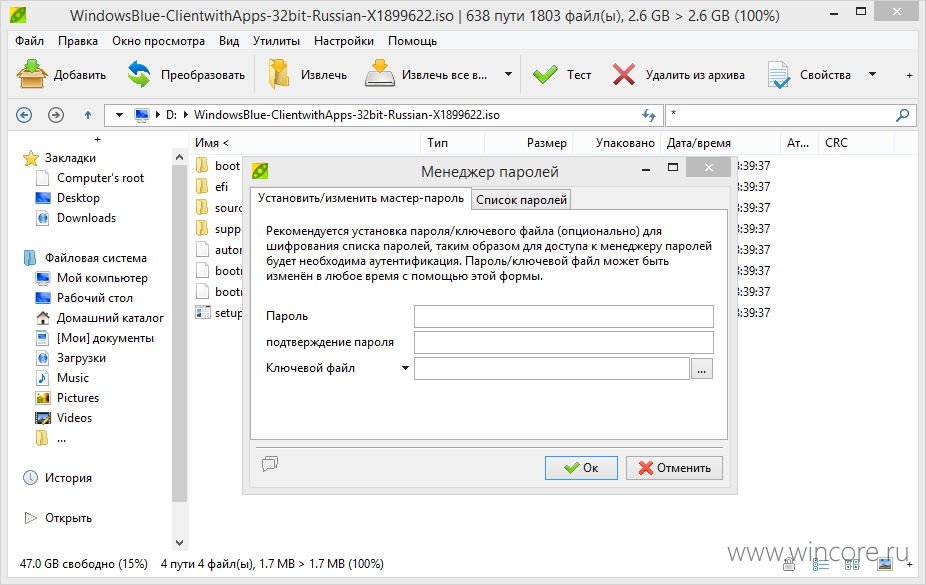Screen dimensions: 926x585
Task: Click the подтверждение пароля input field
Action: 563,342
